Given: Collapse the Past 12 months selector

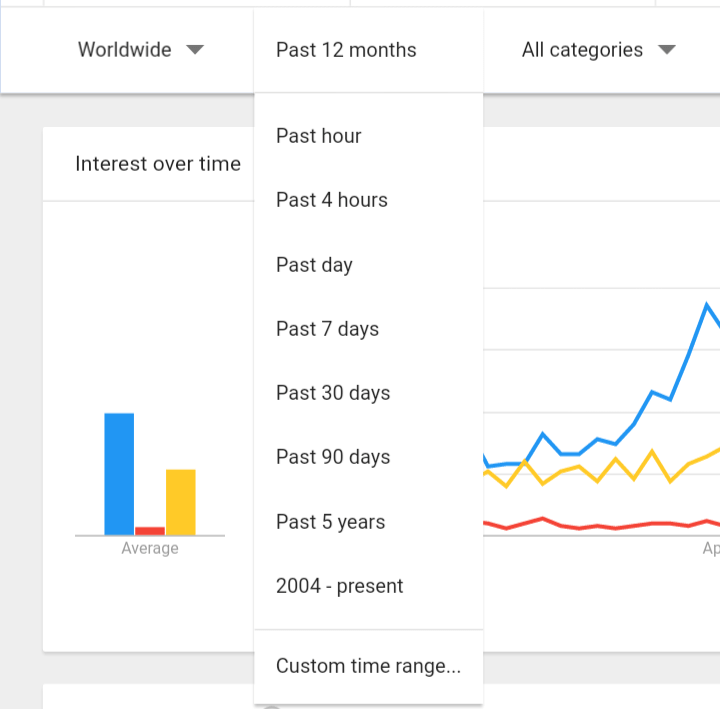Looking at the screenshot, I should pos(346,50).
